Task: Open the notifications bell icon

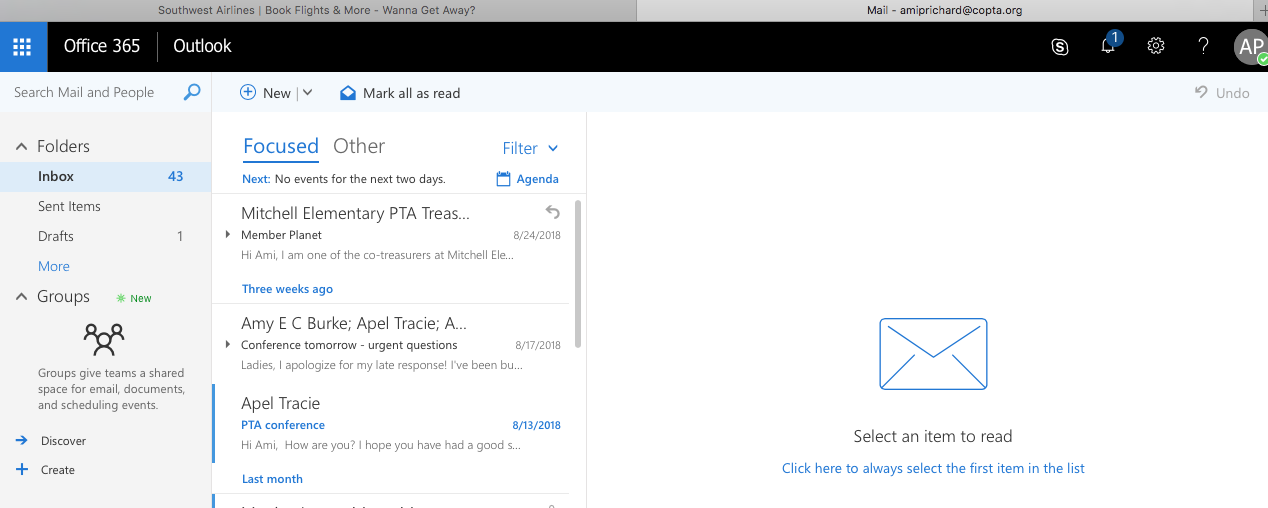Action: 1108,46
